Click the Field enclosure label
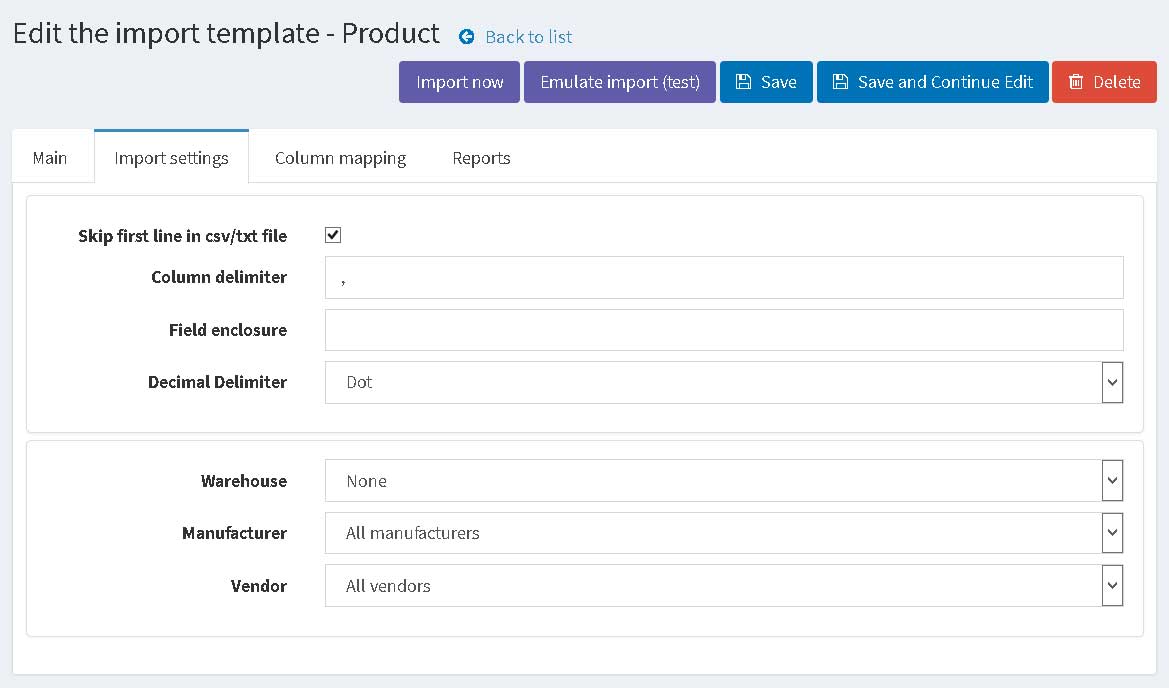 (228, 330)
